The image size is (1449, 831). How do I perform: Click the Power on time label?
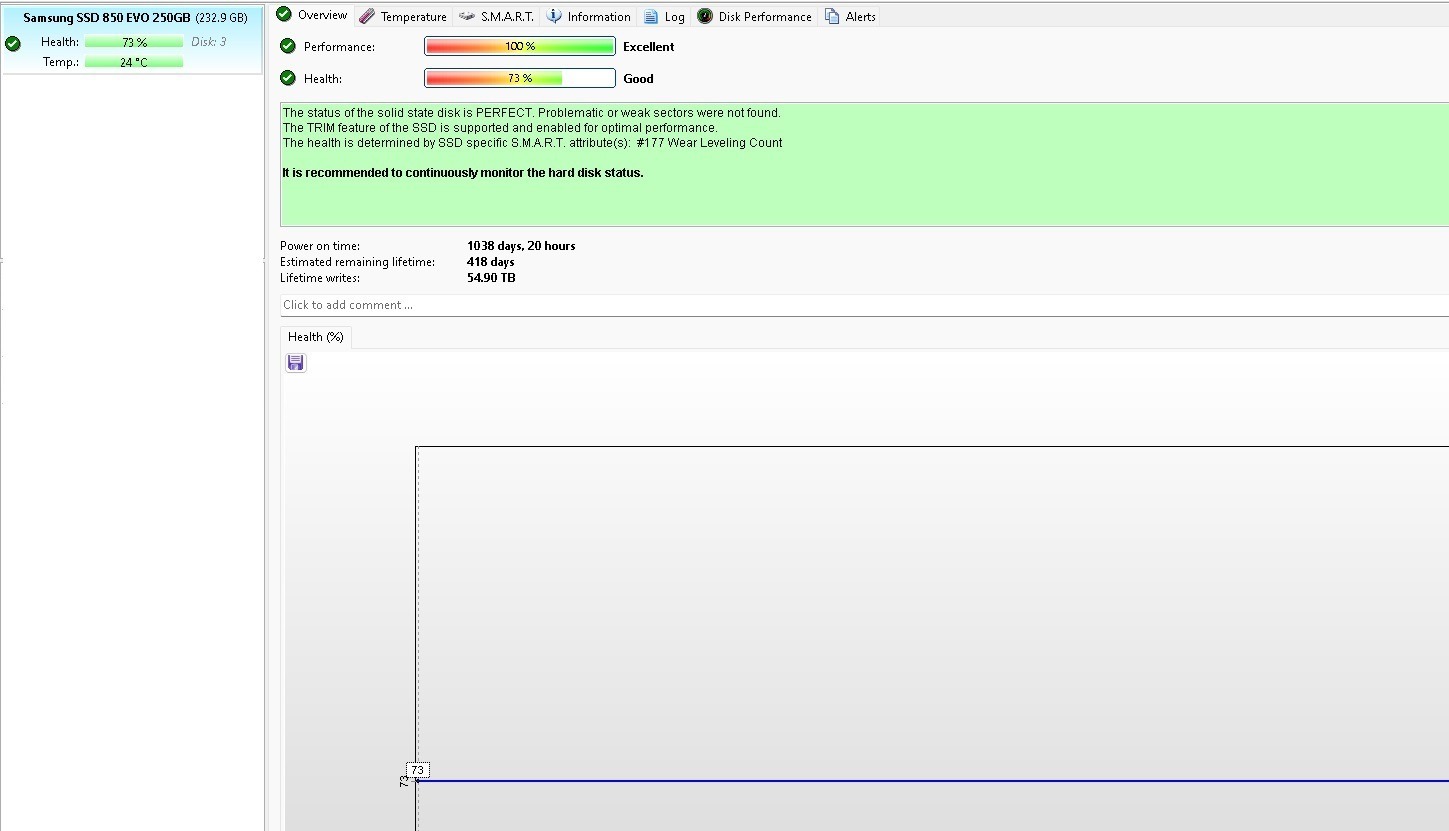320,246
